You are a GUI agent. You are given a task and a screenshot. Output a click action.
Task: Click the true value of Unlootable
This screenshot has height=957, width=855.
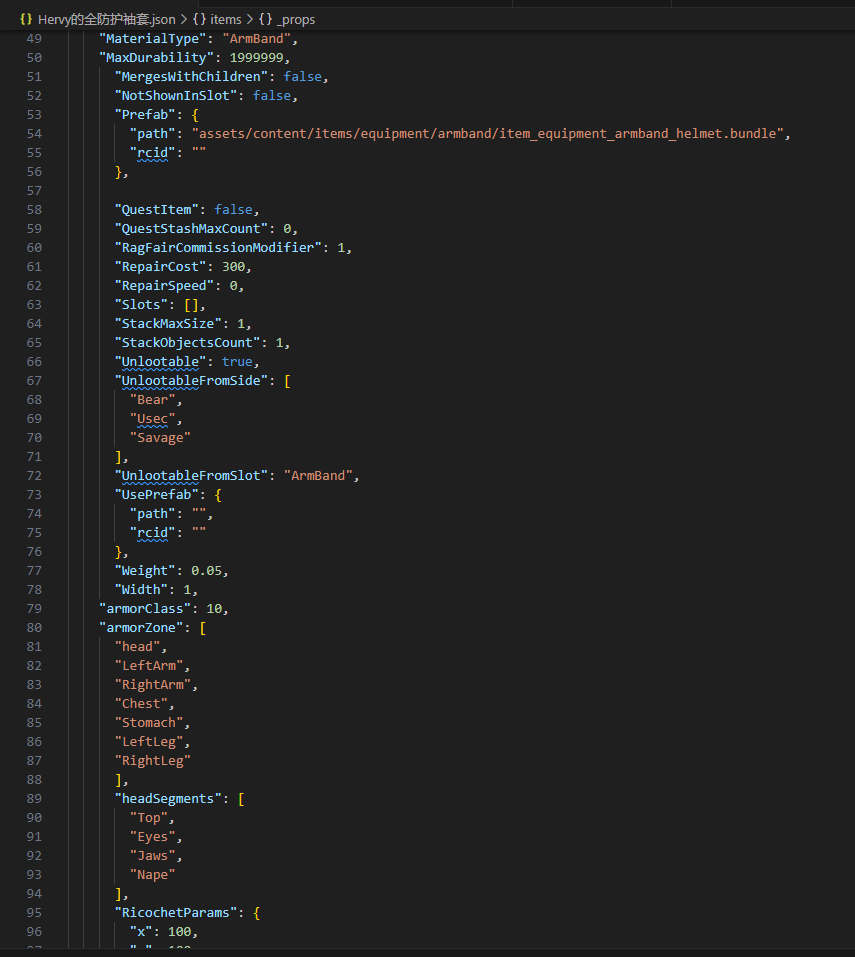pos(237,361)
